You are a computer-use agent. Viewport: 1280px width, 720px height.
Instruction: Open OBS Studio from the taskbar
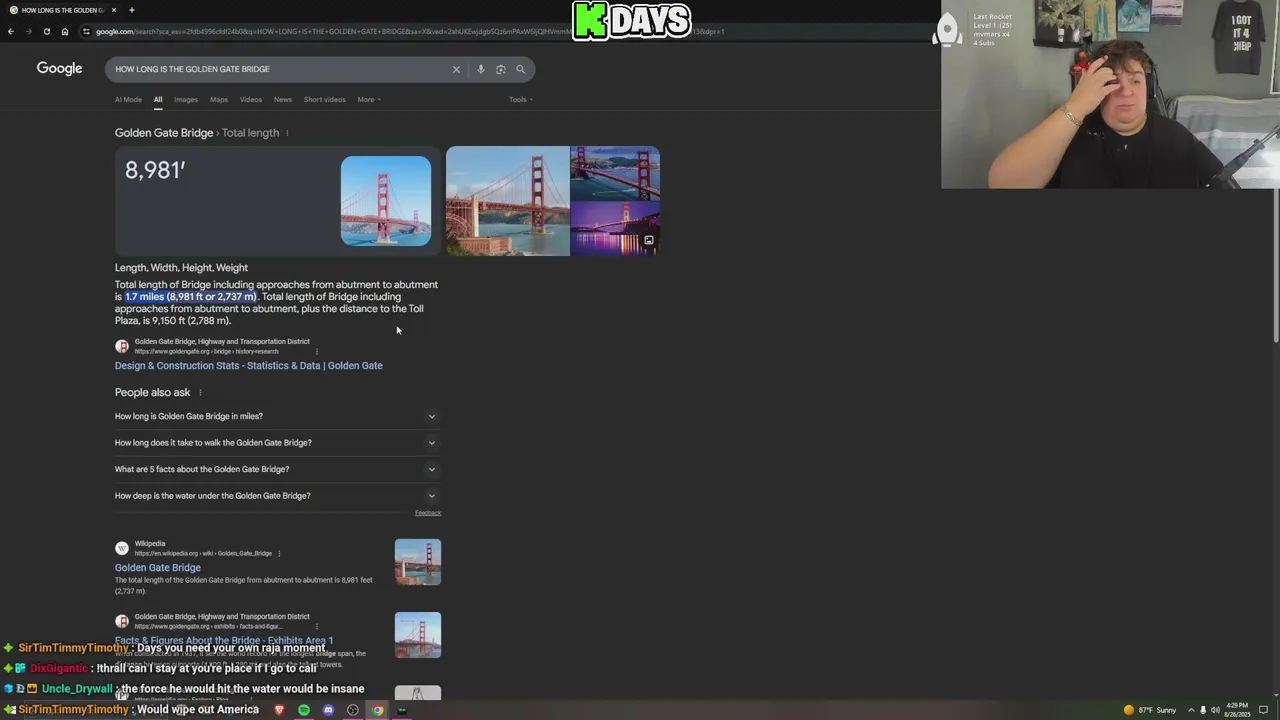coord(353,710)
